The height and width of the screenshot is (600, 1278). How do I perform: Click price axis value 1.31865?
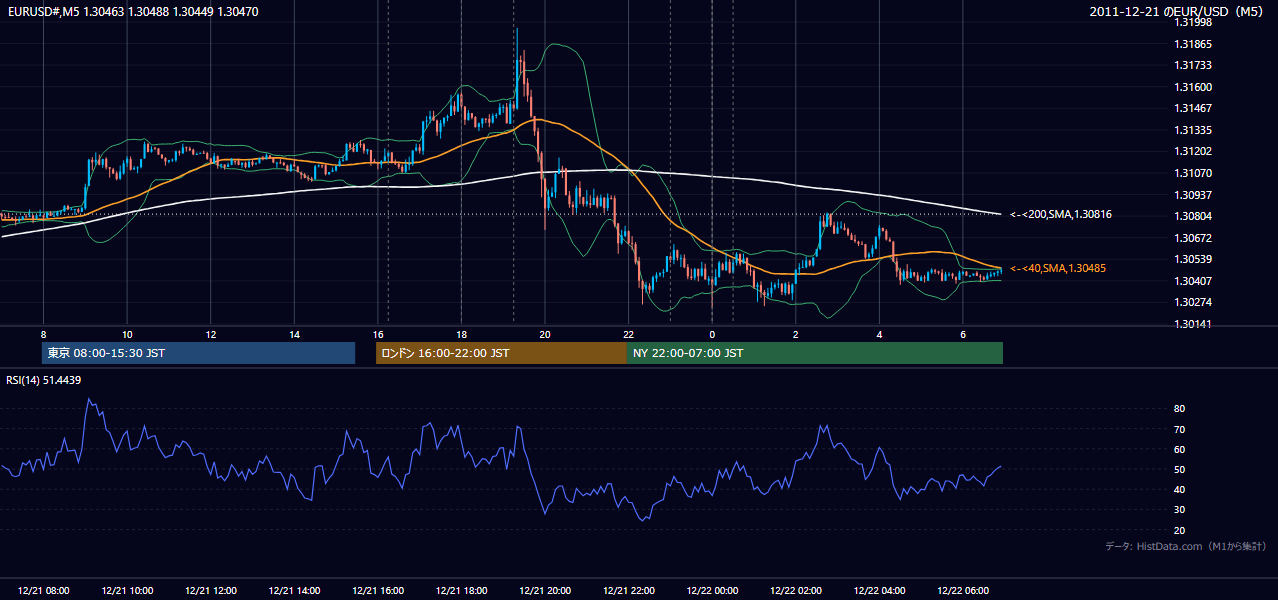point(1193,44)
